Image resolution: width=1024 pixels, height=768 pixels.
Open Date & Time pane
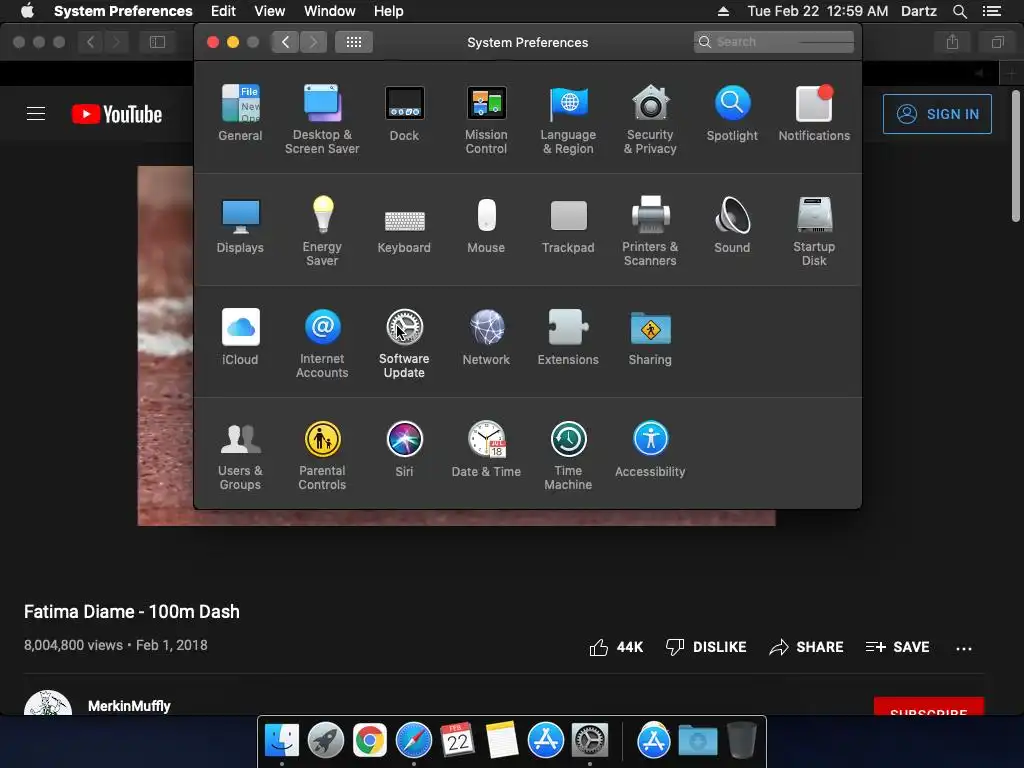coord(486,449)
